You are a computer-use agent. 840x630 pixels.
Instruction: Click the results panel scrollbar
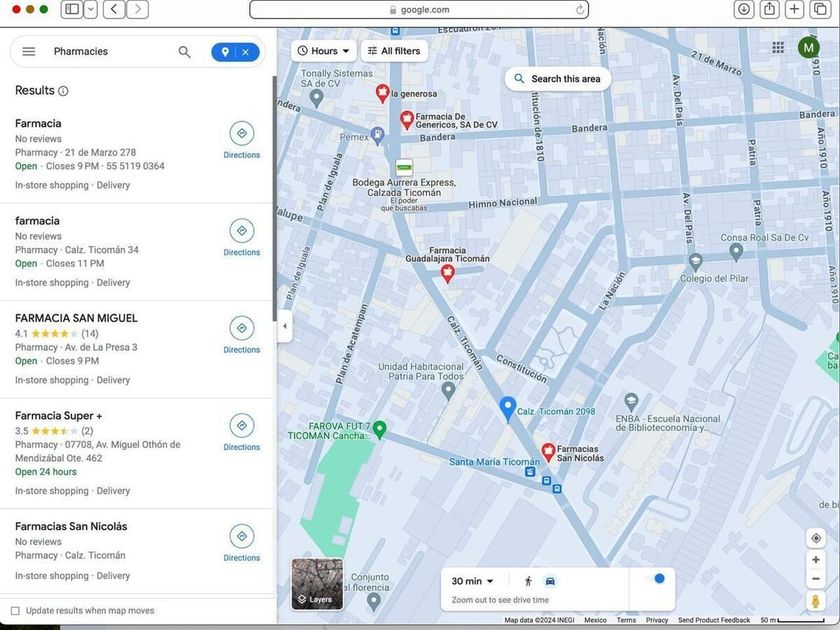tap(275, 198)
